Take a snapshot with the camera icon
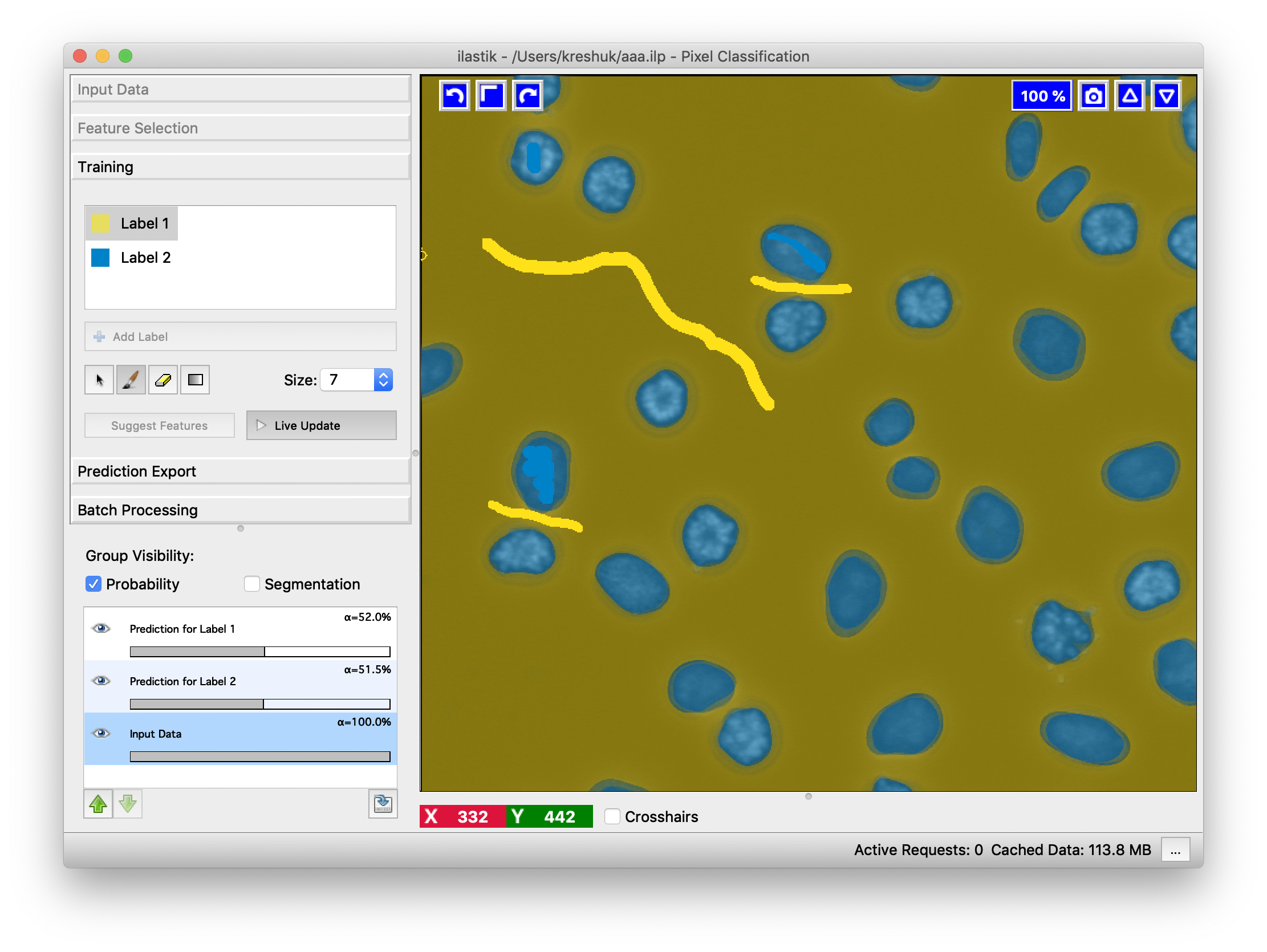Image resolution: width=1267 pixels, height=952 pixels. point(1093,96)
